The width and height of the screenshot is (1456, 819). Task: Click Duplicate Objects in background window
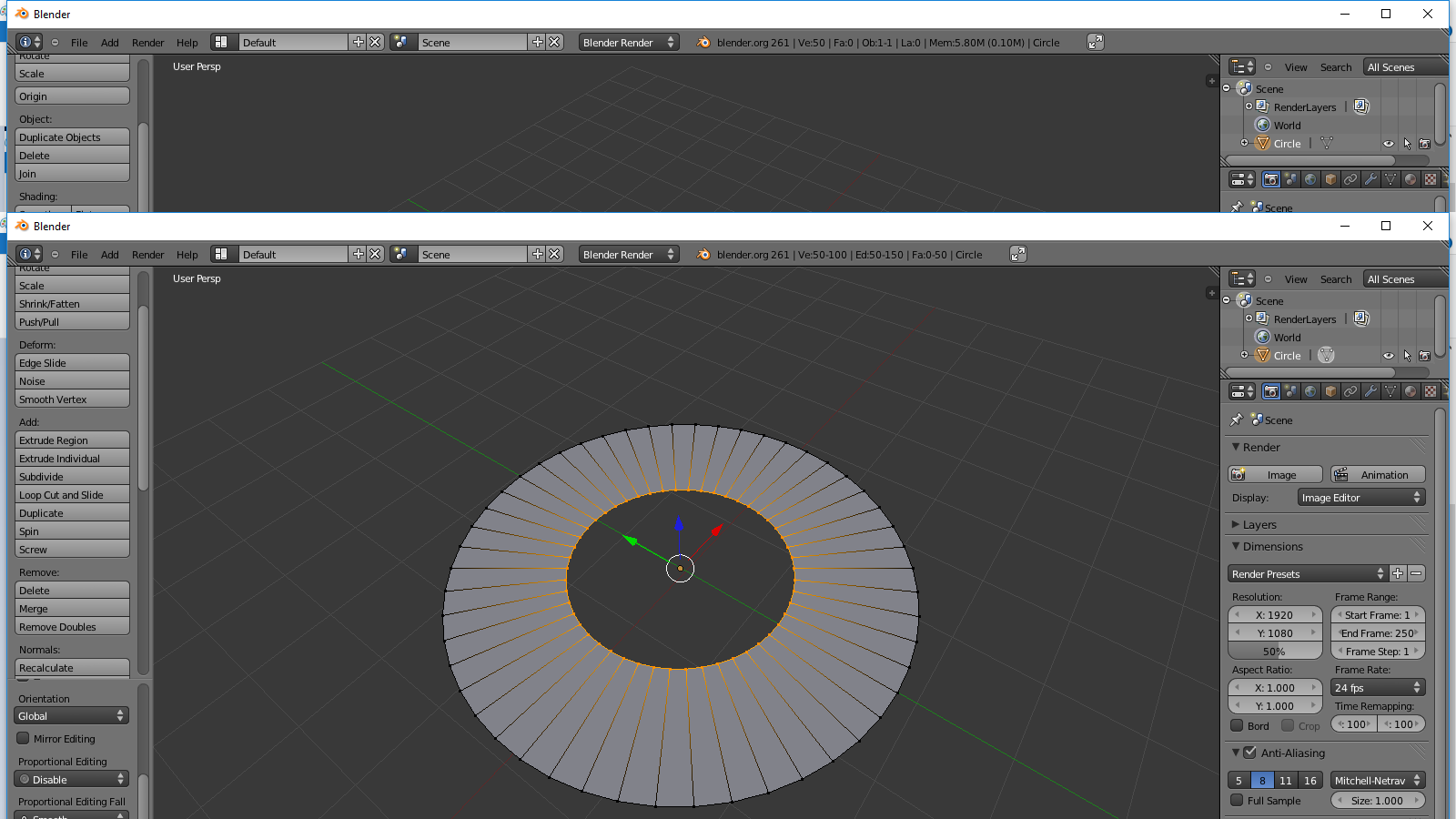click(x=73, y=136)
